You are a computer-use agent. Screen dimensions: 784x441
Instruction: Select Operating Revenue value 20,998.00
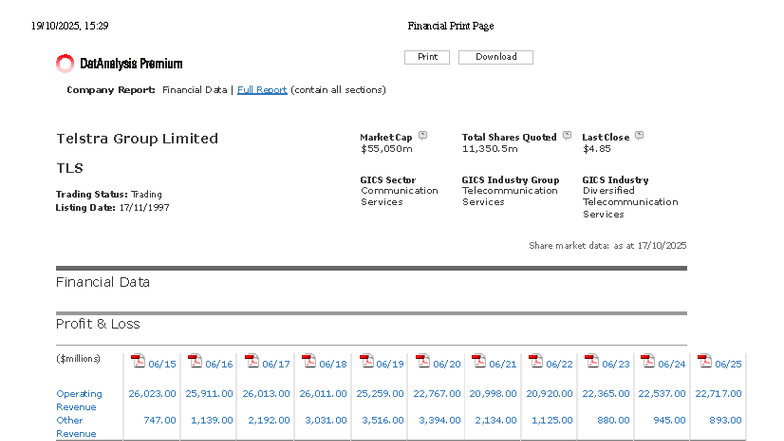493,394
